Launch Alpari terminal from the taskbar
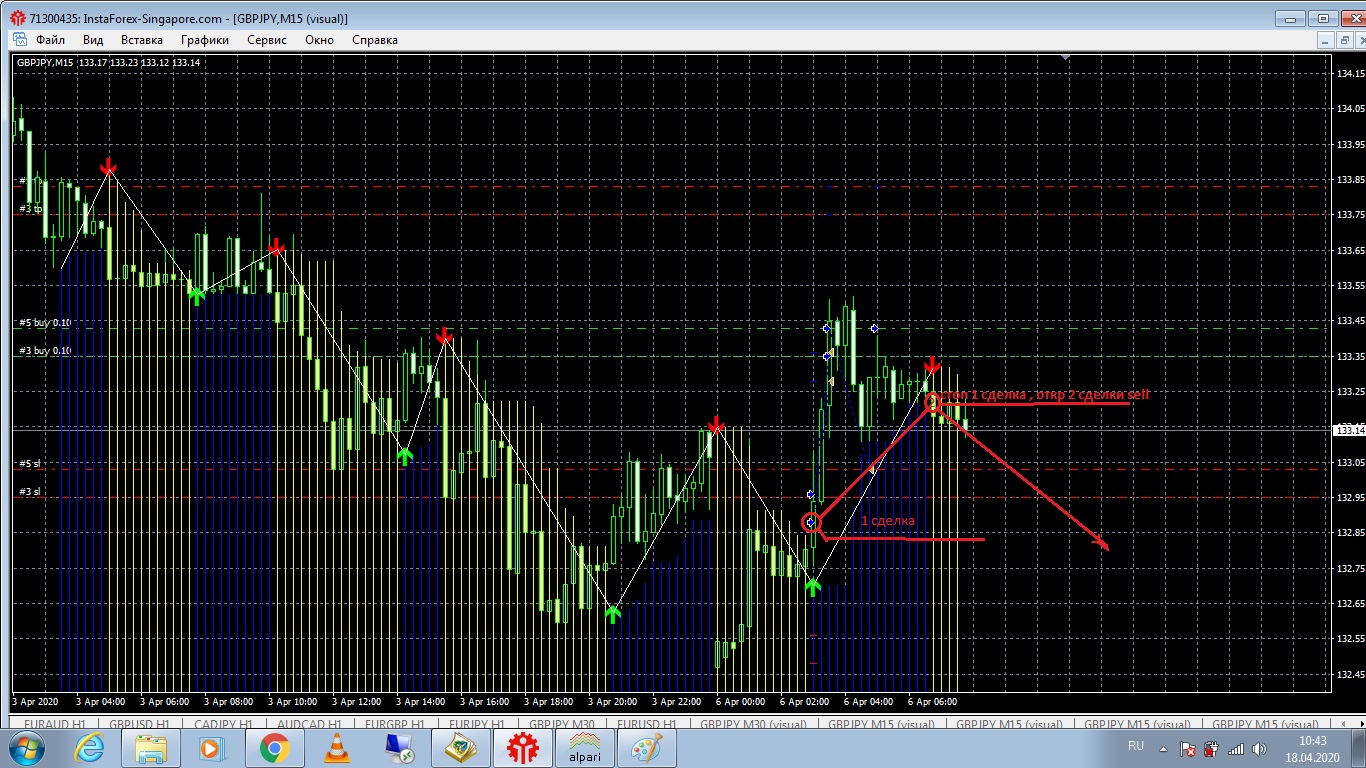1366x768 pixels. coord(584,747)
